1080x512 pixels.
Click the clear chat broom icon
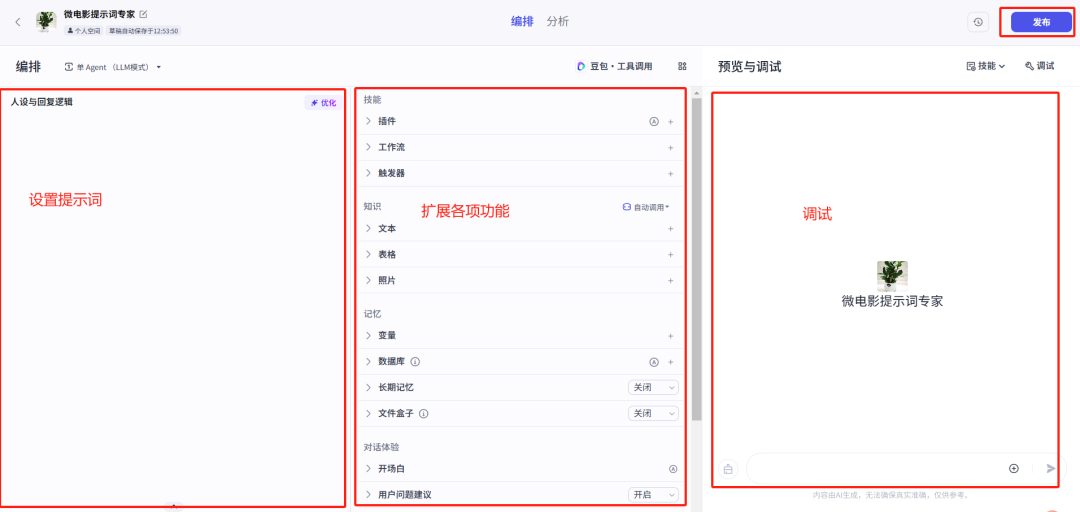[x=728, y=468]
